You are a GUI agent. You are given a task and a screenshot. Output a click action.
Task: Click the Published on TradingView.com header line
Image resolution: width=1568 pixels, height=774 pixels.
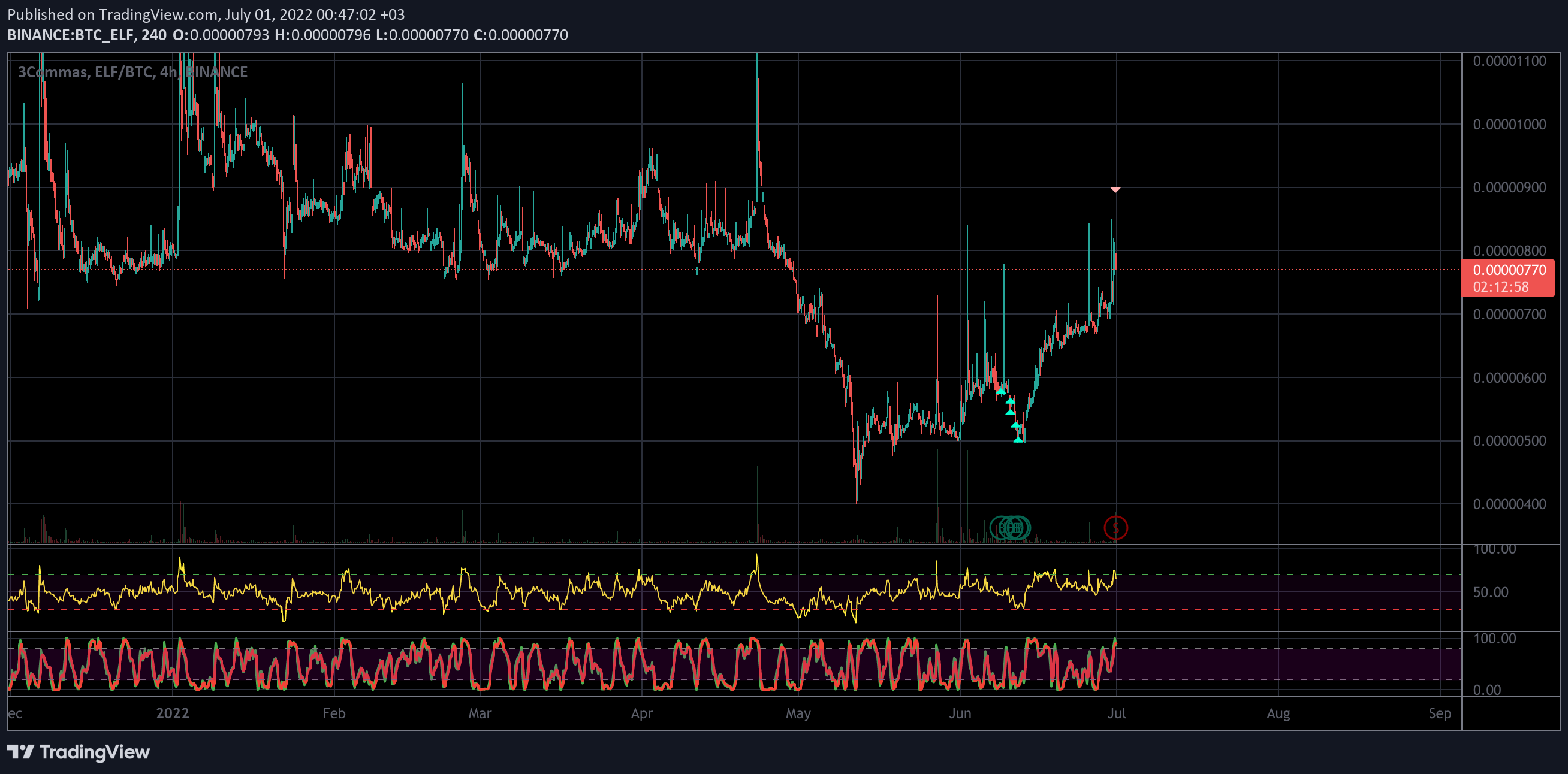pos(206,14)
